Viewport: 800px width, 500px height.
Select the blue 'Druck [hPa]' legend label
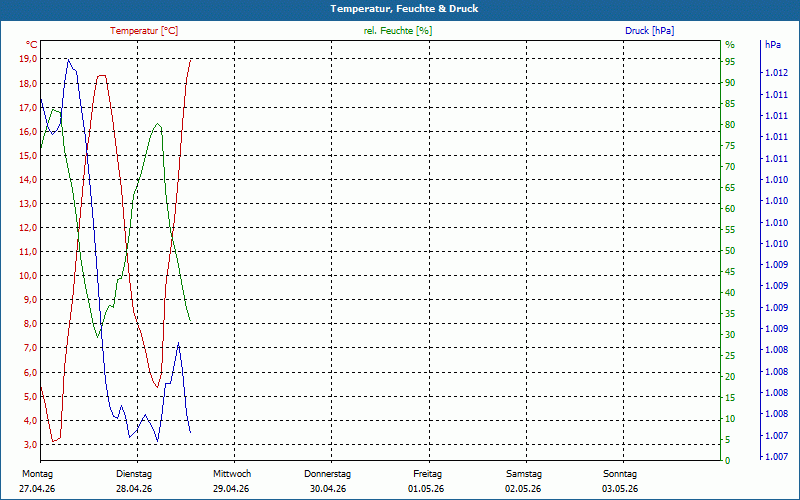[x=649, y=31]
